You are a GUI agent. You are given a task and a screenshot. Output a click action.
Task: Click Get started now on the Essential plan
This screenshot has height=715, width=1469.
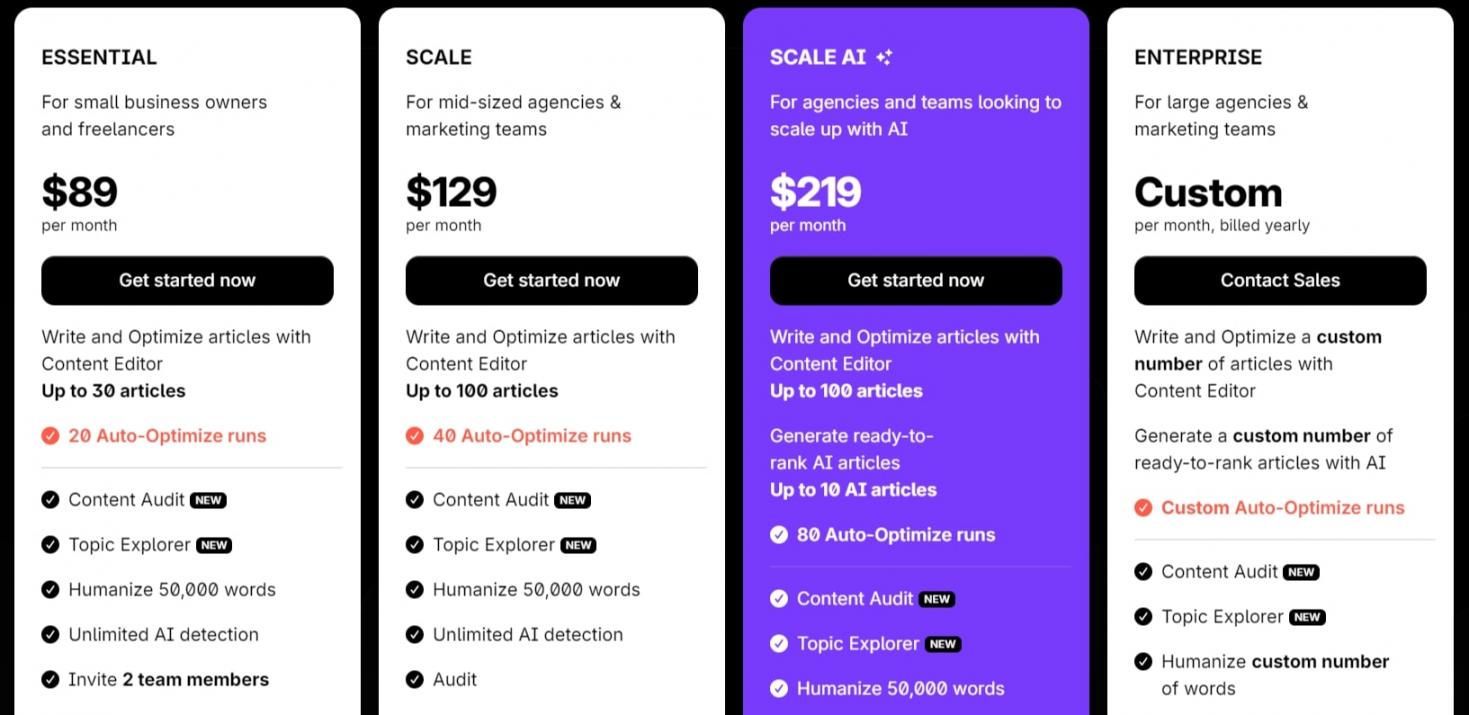[x=187, y=281]
